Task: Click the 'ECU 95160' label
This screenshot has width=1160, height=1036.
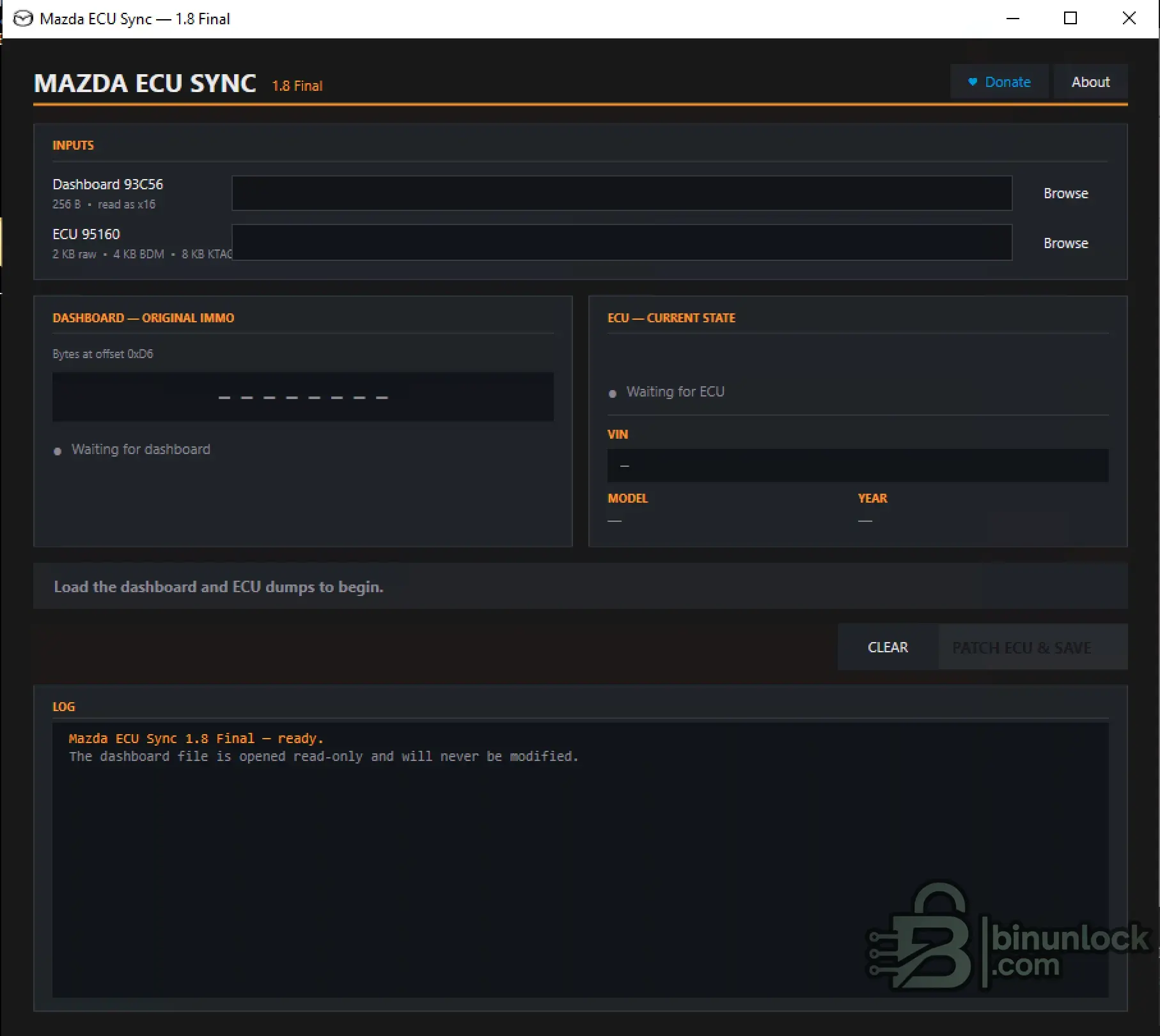Action: point(86,234)
